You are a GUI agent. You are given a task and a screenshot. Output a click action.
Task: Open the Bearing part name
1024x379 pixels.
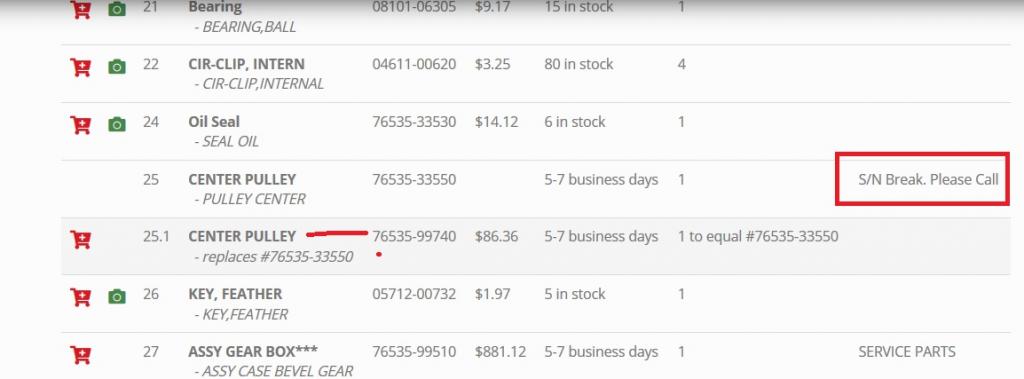[215, 7]
